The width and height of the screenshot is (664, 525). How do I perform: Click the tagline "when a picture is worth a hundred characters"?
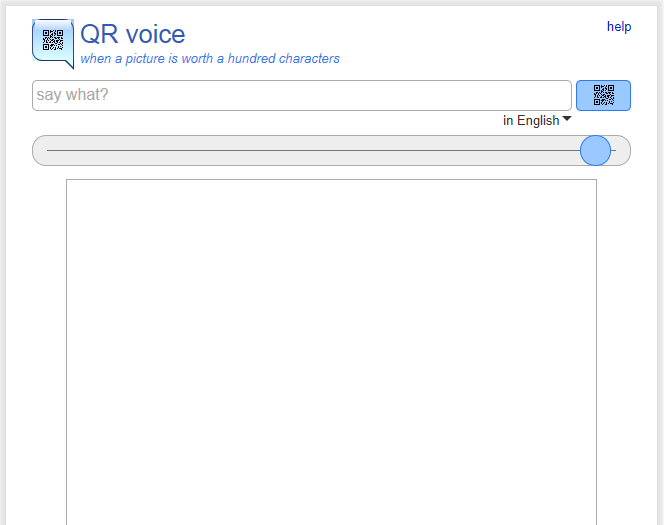210,59
